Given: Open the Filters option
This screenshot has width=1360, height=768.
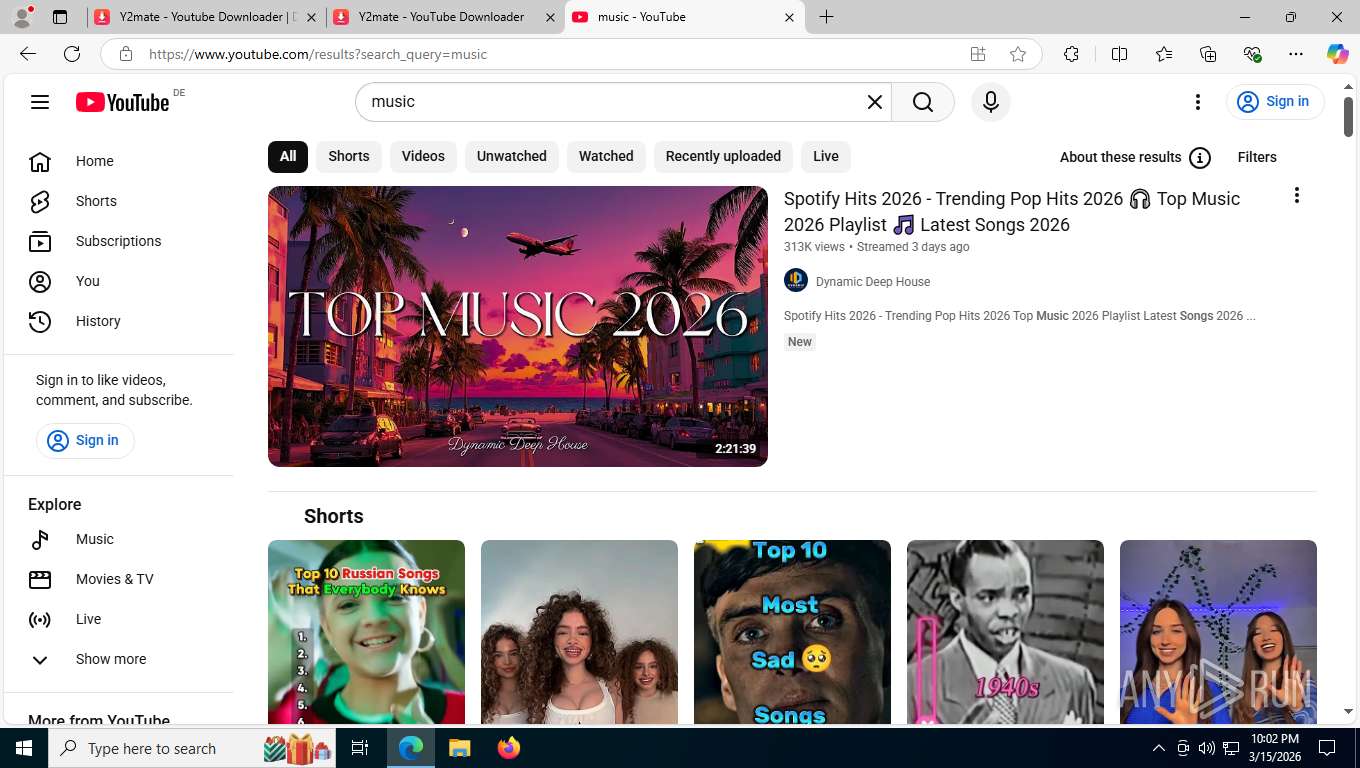Looking at the screenshot, I should pyautogui.click(x=1257, y=157).
